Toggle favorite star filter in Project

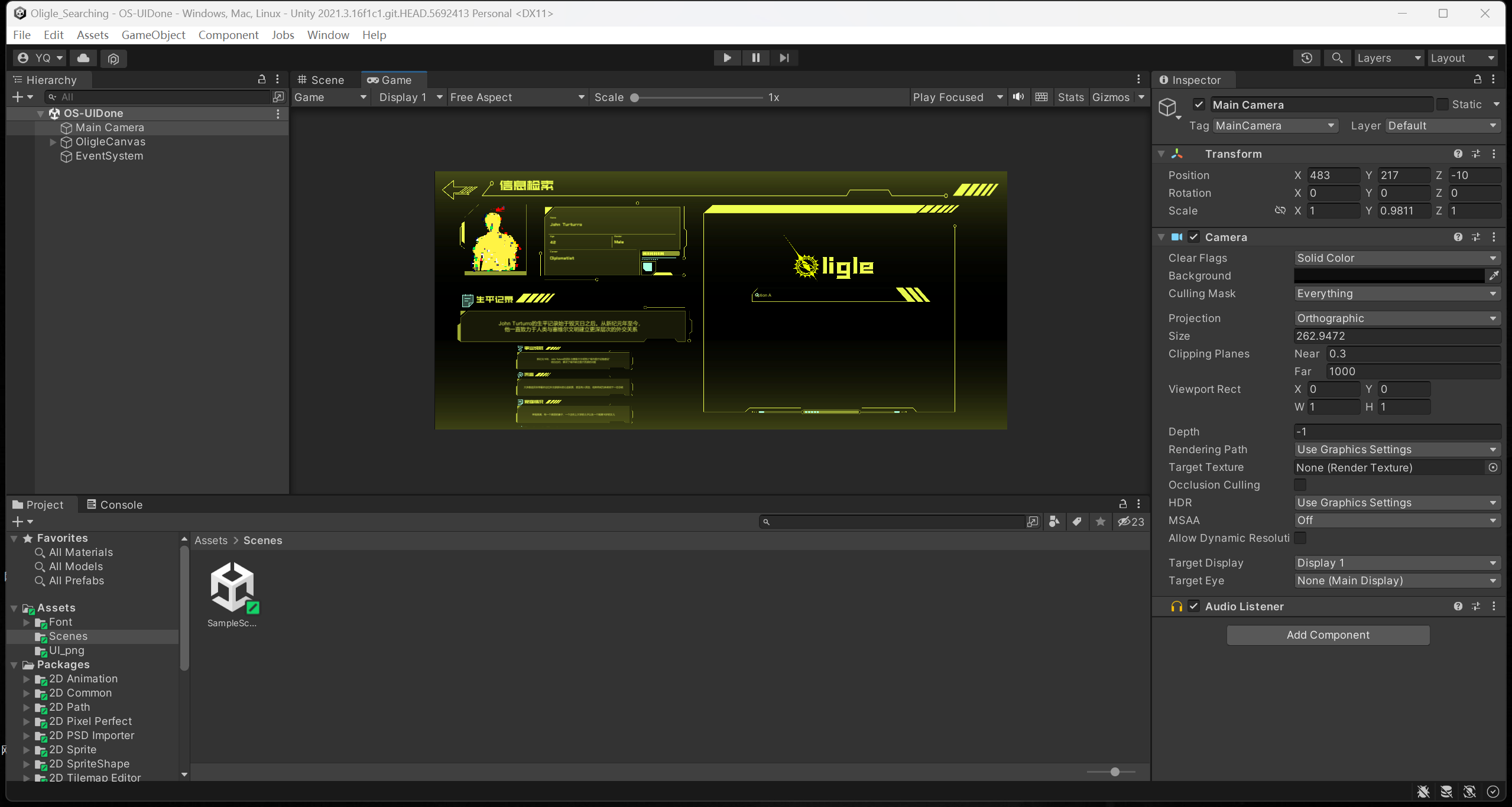(x=1100, y=522)
